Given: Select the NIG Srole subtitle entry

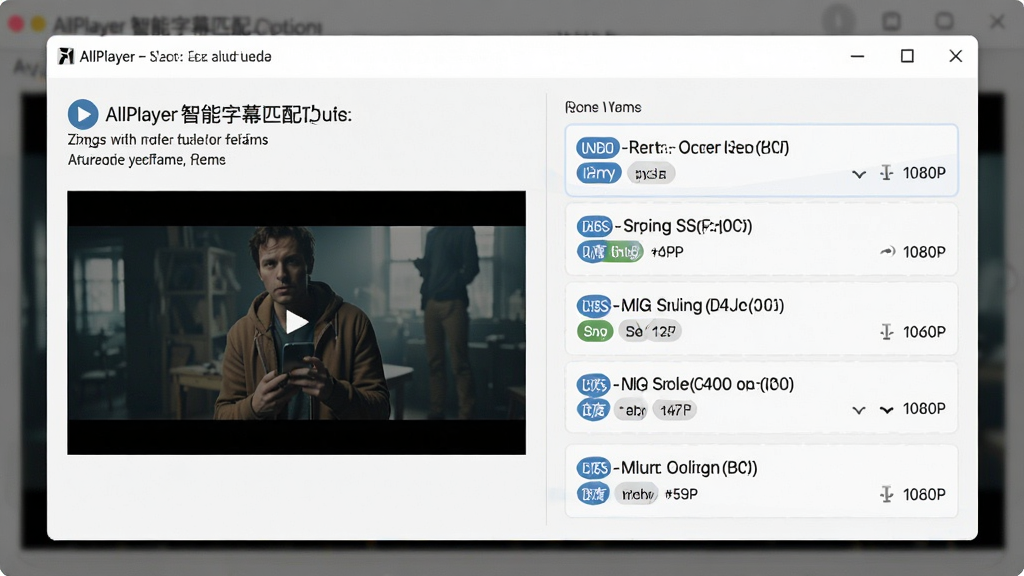Looking at the screenshot, I should click(761, 397).
